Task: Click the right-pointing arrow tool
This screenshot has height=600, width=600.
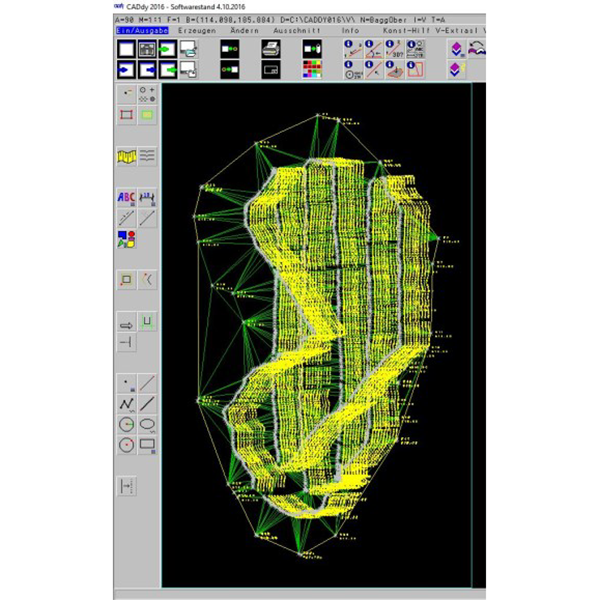Action: [x=127, y=323]
